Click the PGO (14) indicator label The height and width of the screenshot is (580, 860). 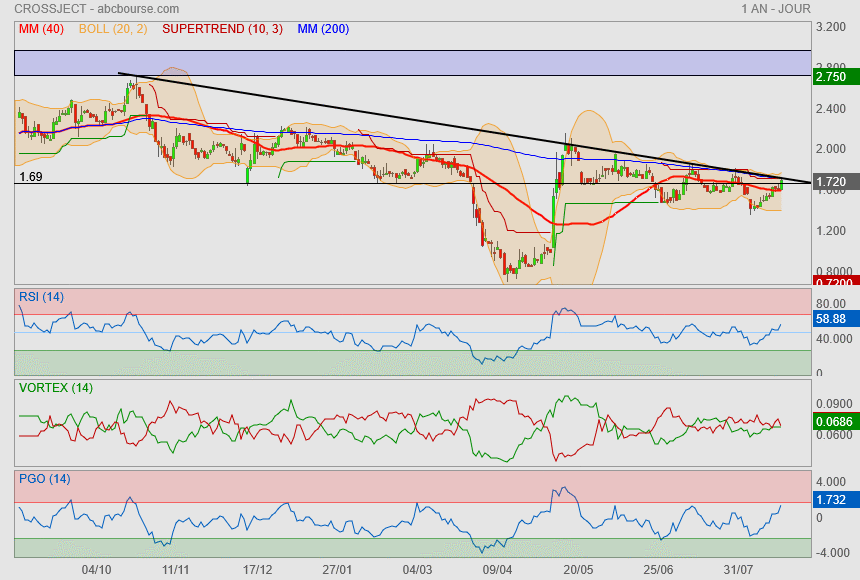pyautogui.click(x=44, y=479)
